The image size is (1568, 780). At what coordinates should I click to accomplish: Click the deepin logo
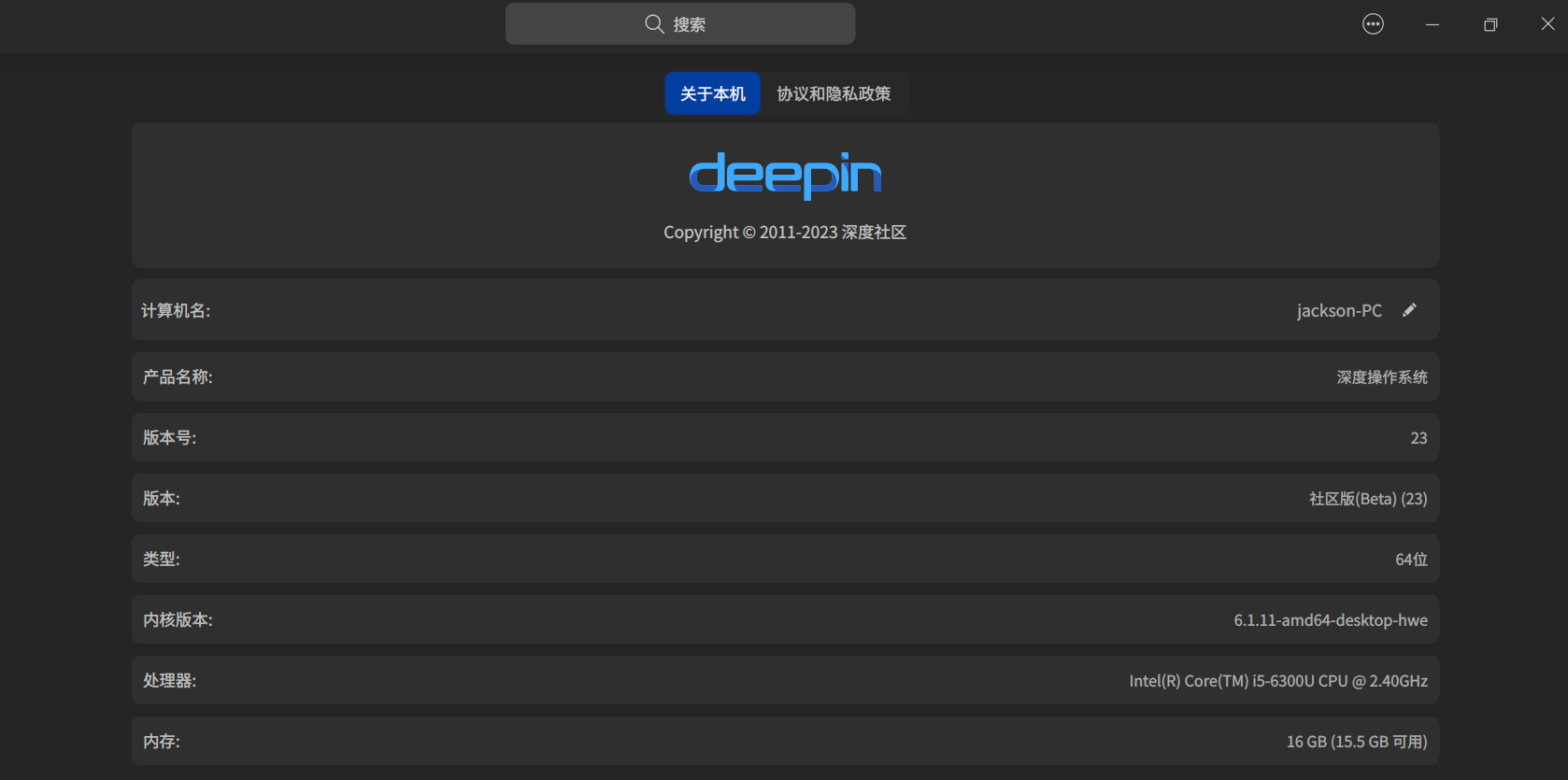[x=785, y=175]
